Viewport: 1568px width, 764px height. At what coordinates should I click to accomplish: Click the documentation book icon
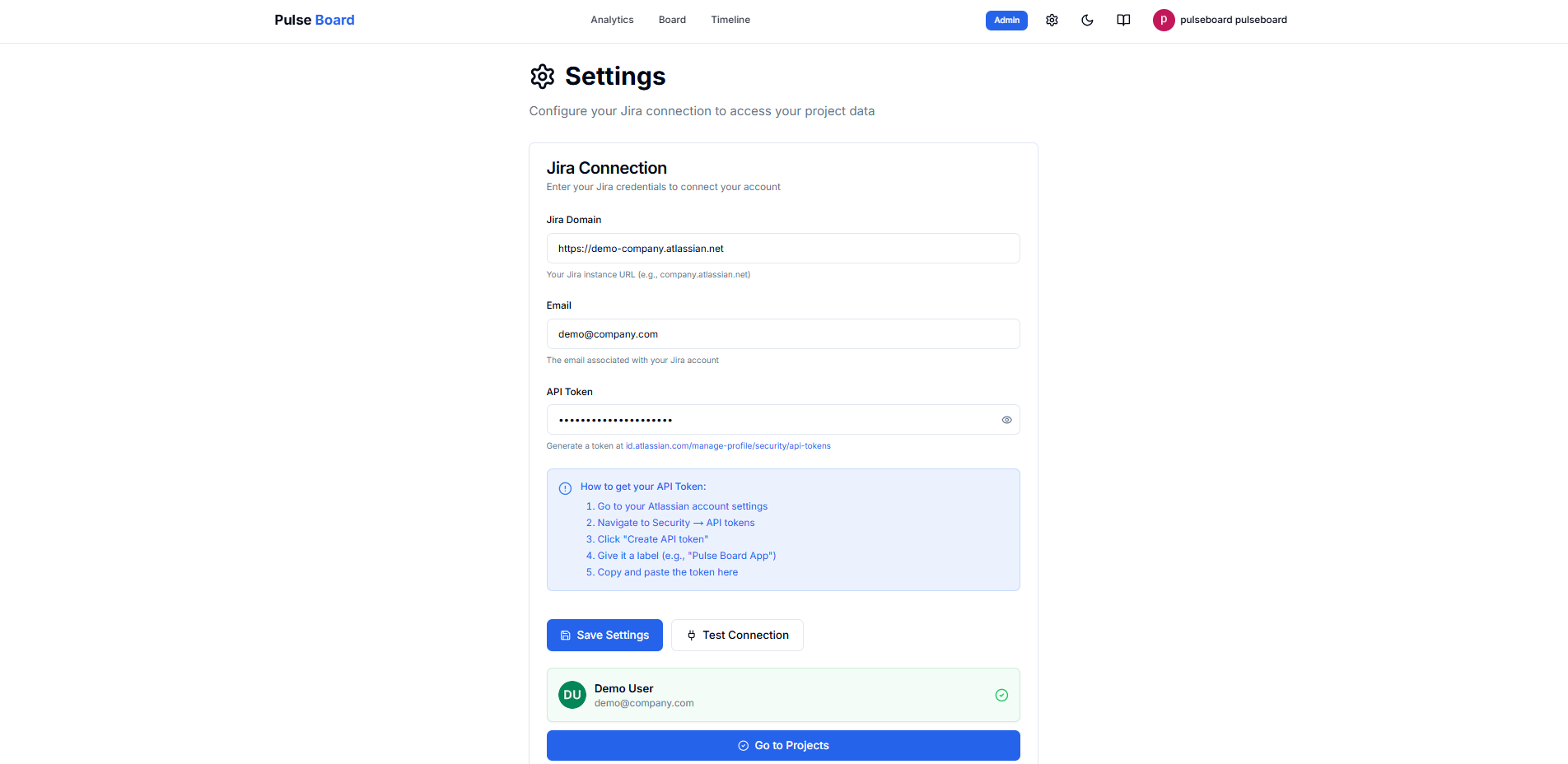[1123, 20]
